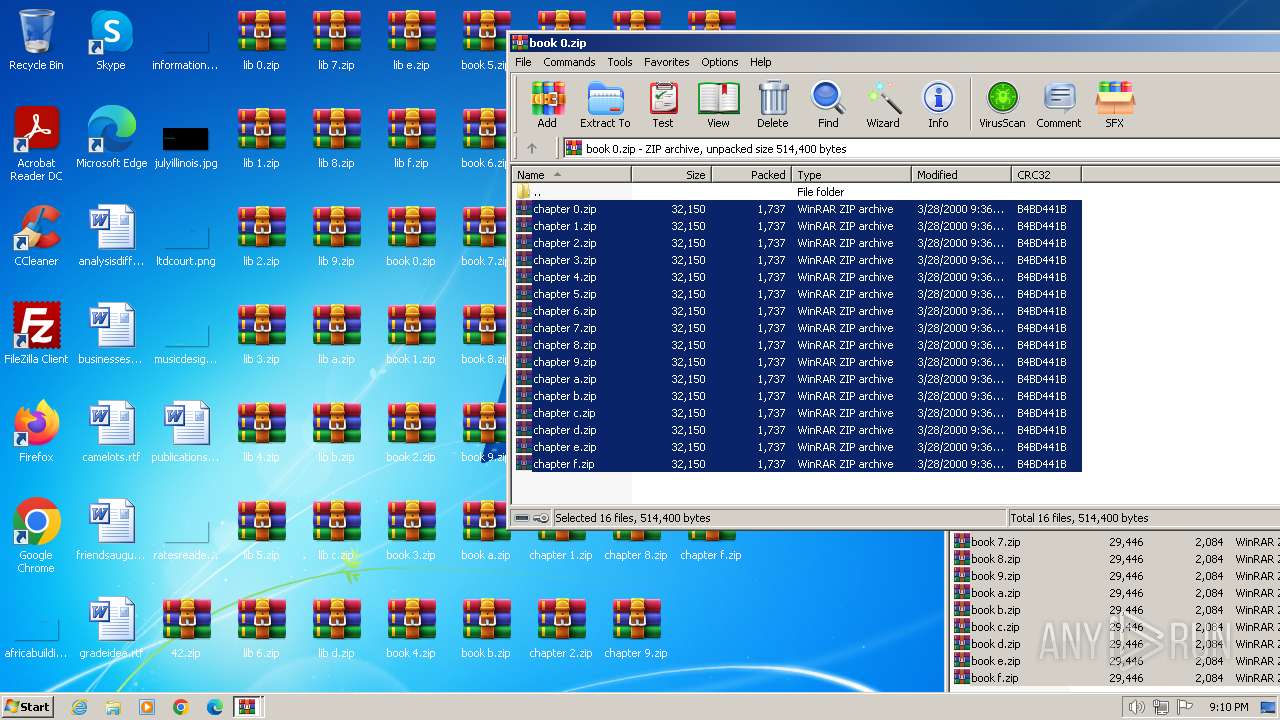Click Chrome icon in taskbar

pos(181,707)
